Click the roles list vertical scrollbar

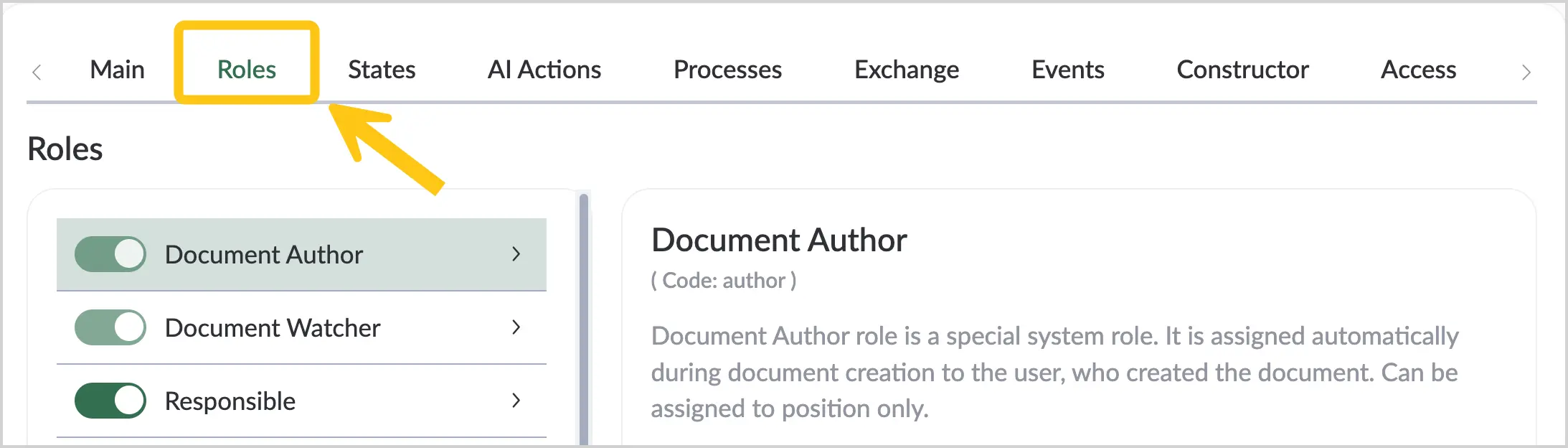point(584,319)
